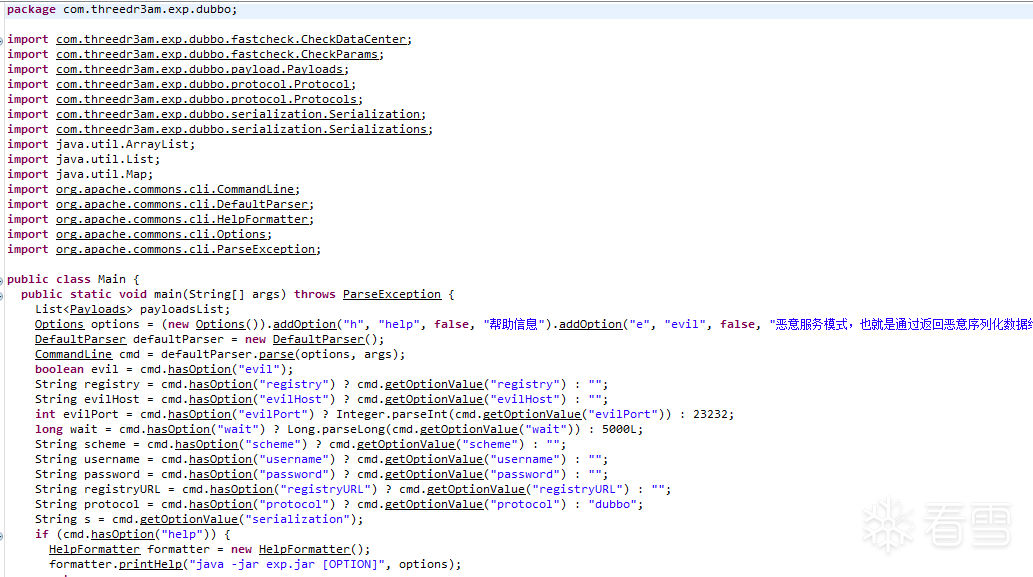Click DefaultParser in 'new DefaultParser()'
The width and height of the screenshot is (1033, 577).
point(318,340)
